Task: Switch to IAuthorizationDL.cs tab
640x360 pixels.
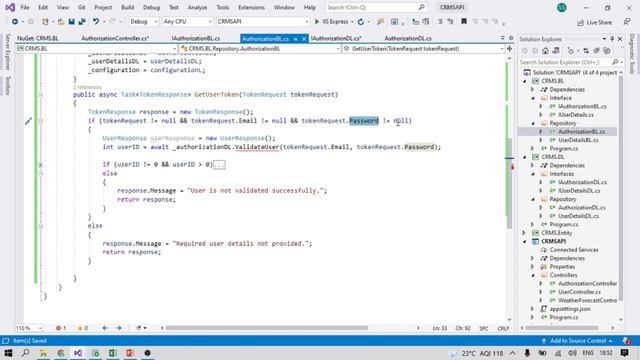Action: pyautogui.click(x=336, y=38)
